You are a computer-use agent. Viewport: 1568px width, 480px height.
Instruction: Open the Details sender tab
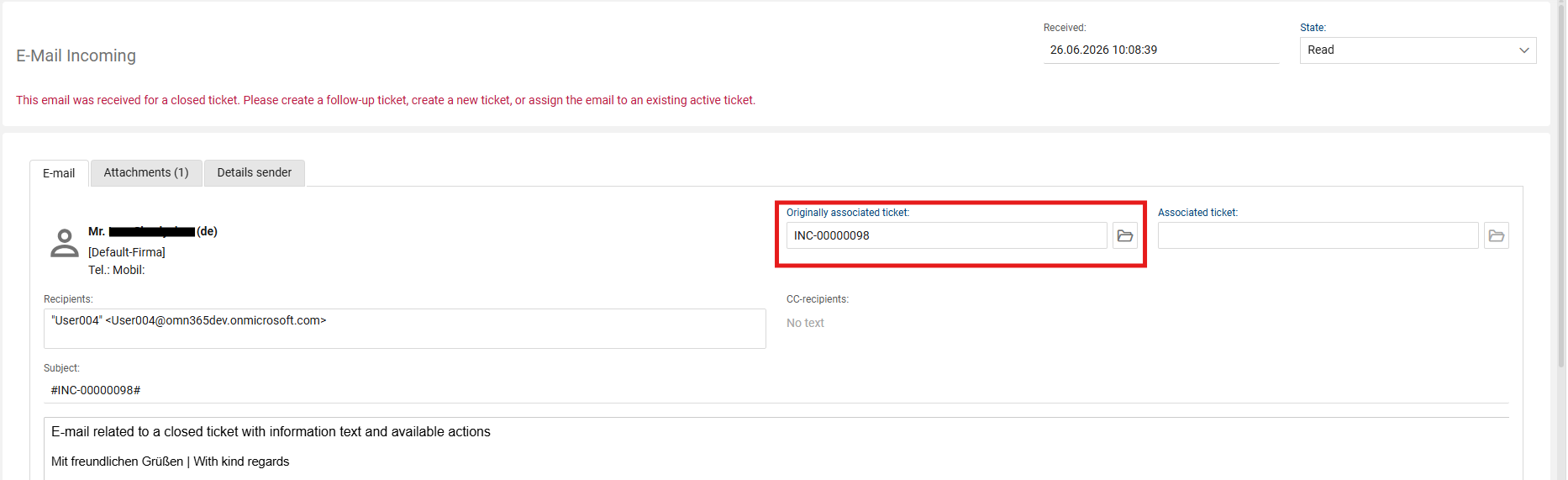(x=255, y=172)
